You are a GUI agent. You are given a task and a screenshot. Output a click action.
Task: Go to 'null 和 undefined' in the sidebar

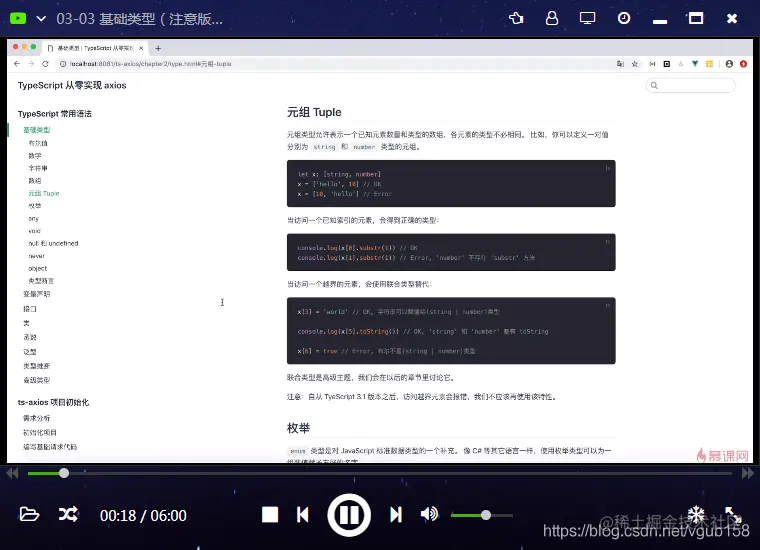tap(53, 243)
